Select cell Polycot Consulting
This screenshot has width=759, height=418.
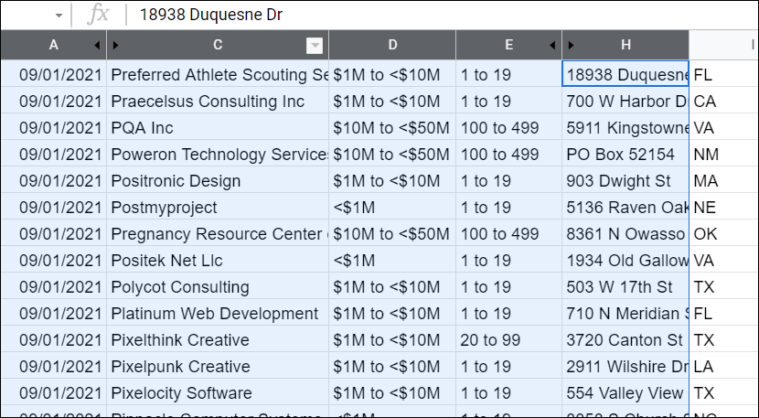[217, 287]
